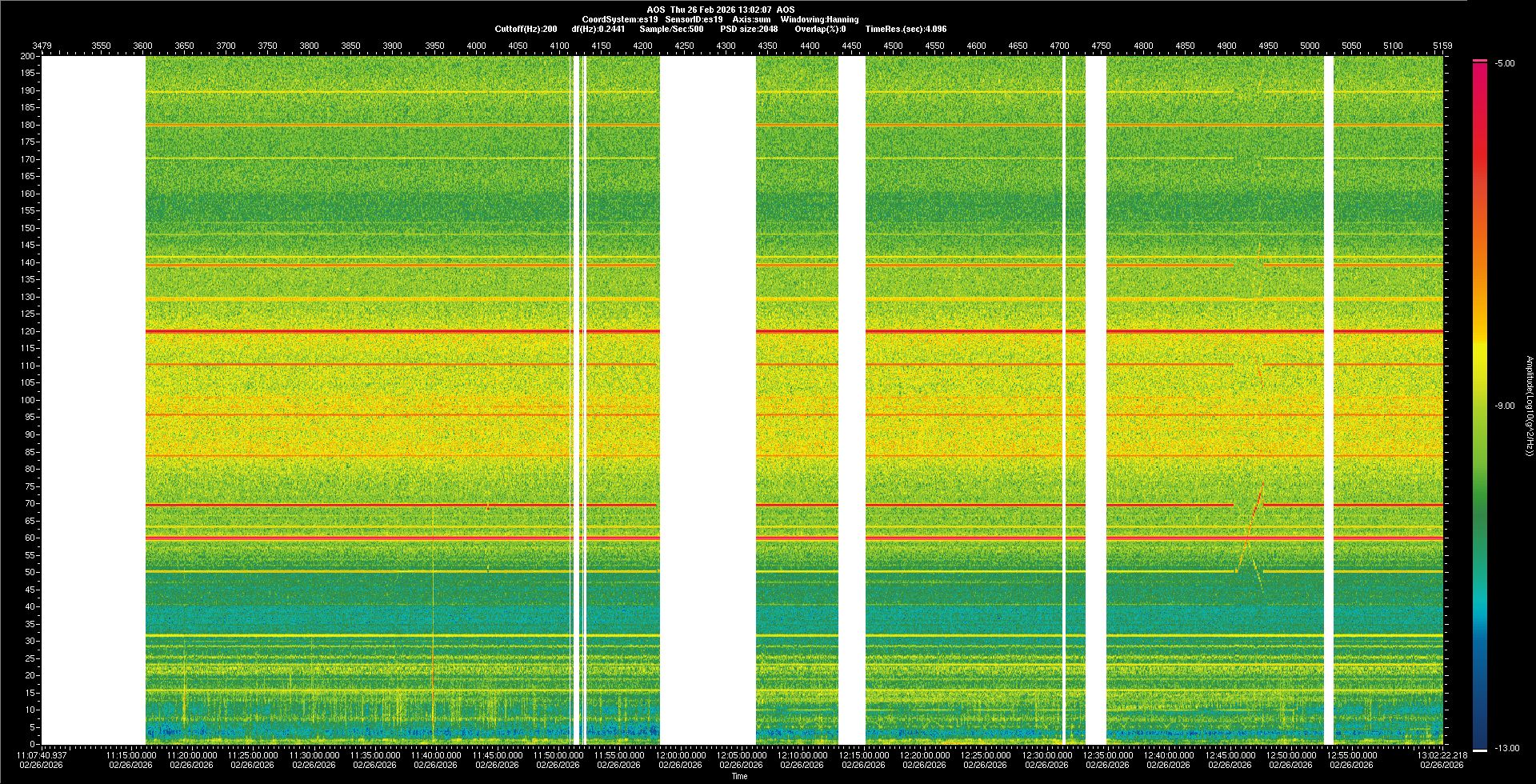1536x784 pixels.
Task: Click the color scale gradient bar
Action: coord(1479,400)
